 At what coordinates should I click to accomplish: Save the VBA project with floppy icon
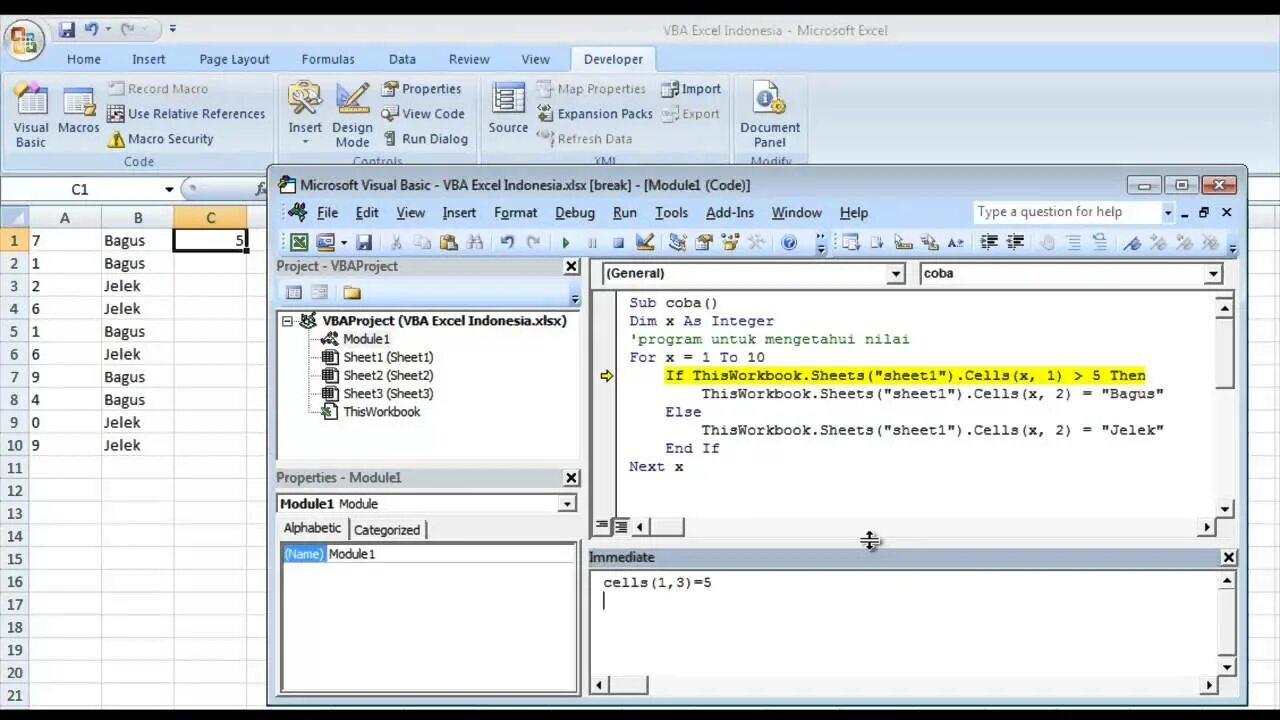[x=364, y=242]
